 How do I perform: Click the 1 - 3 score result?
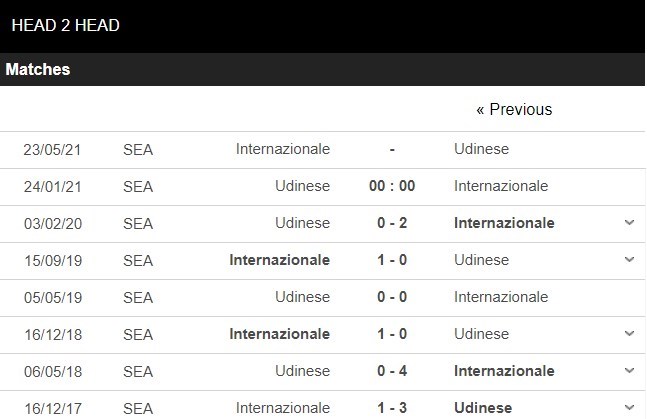pos(391,407)
